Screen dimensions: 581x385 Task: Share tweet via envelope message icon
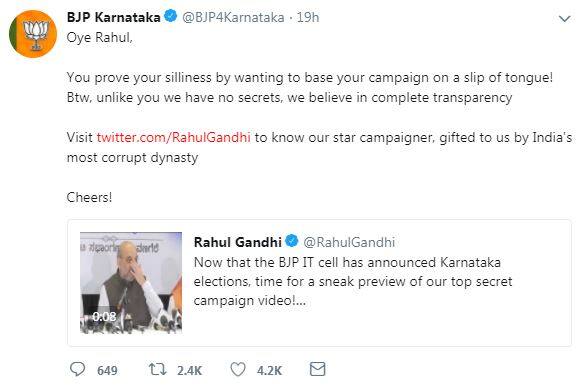click(x=318, y=369)
